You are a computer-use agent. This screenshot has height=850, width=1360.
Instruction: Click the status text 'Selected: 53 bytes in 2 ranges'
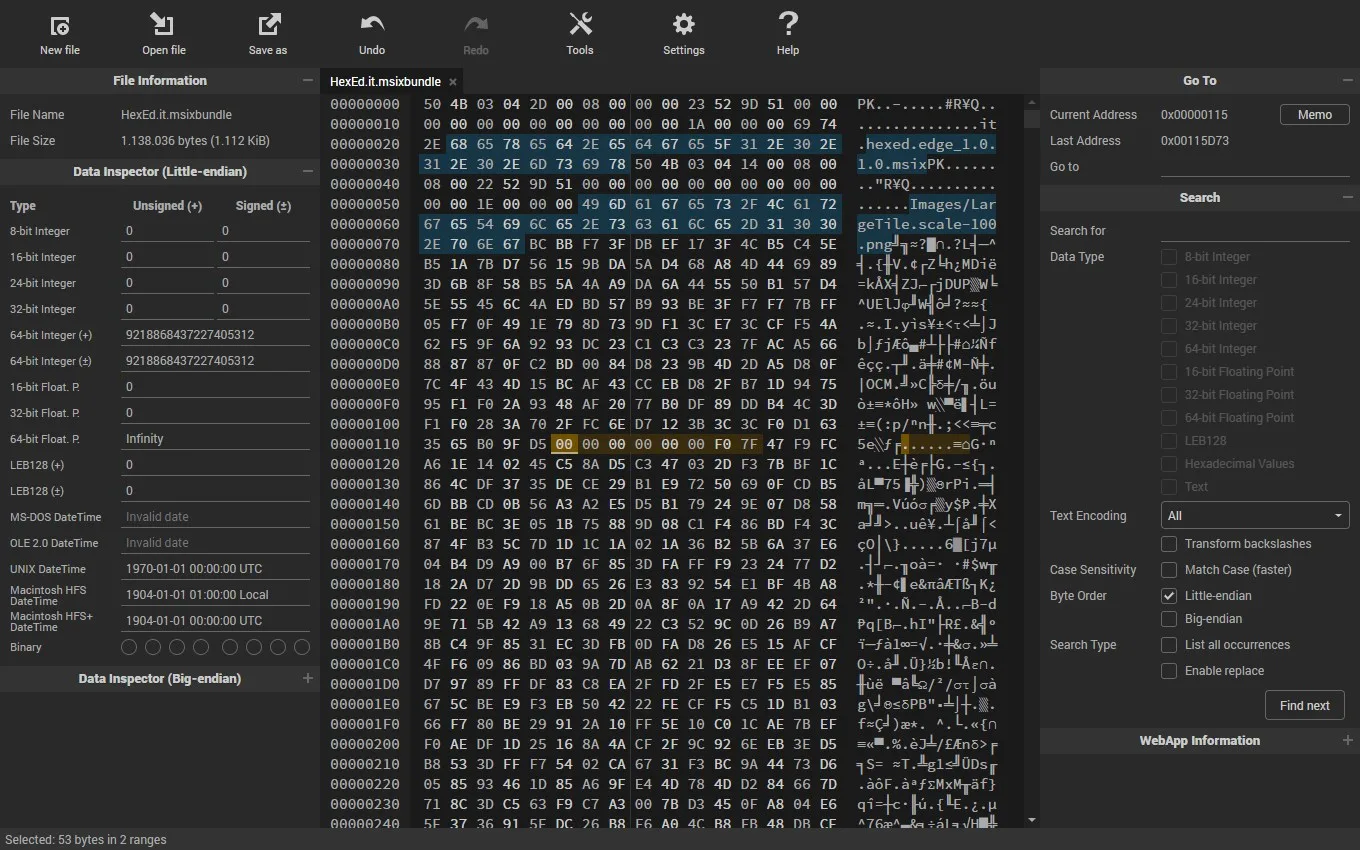(x=86, y=840)
